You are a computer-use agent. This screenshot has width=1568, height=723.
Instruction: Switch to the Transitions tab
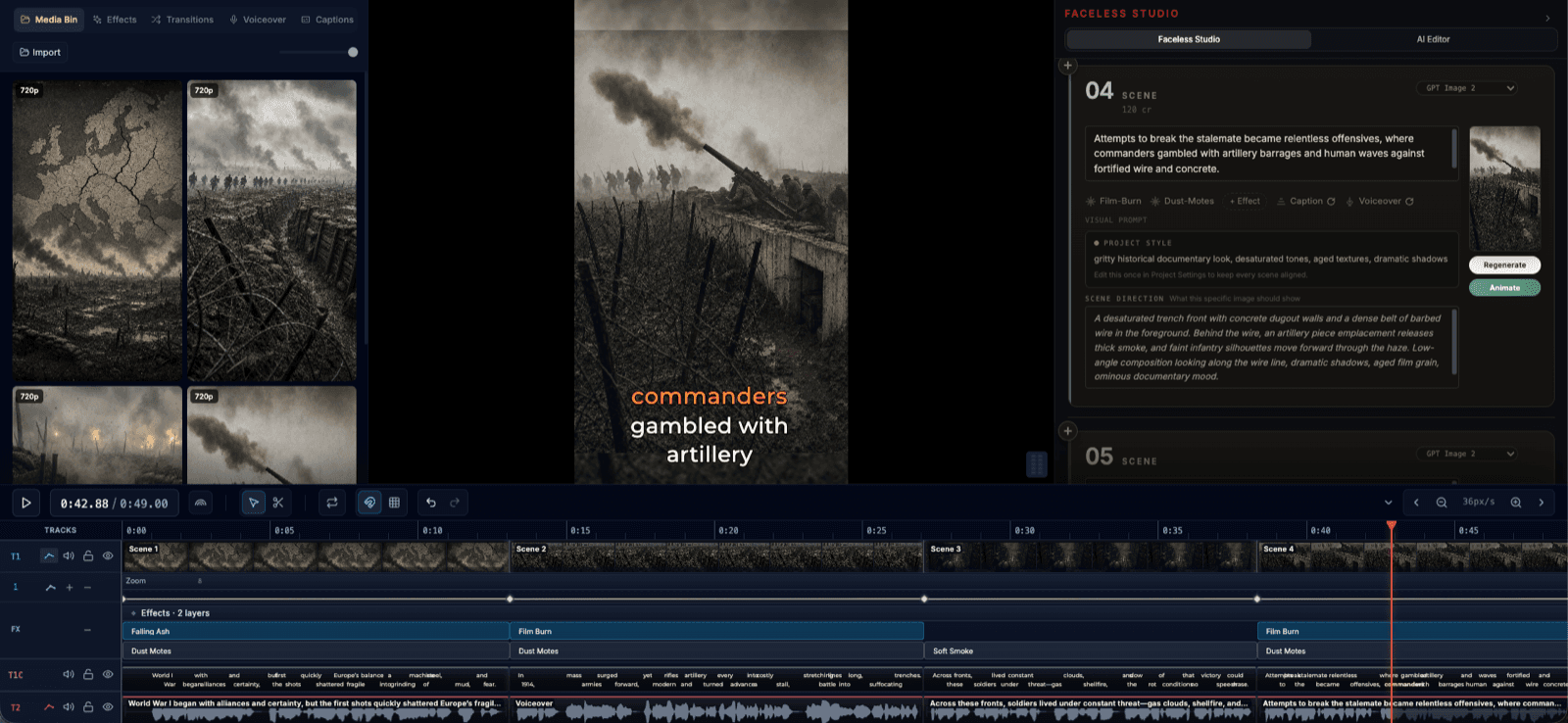182,20
